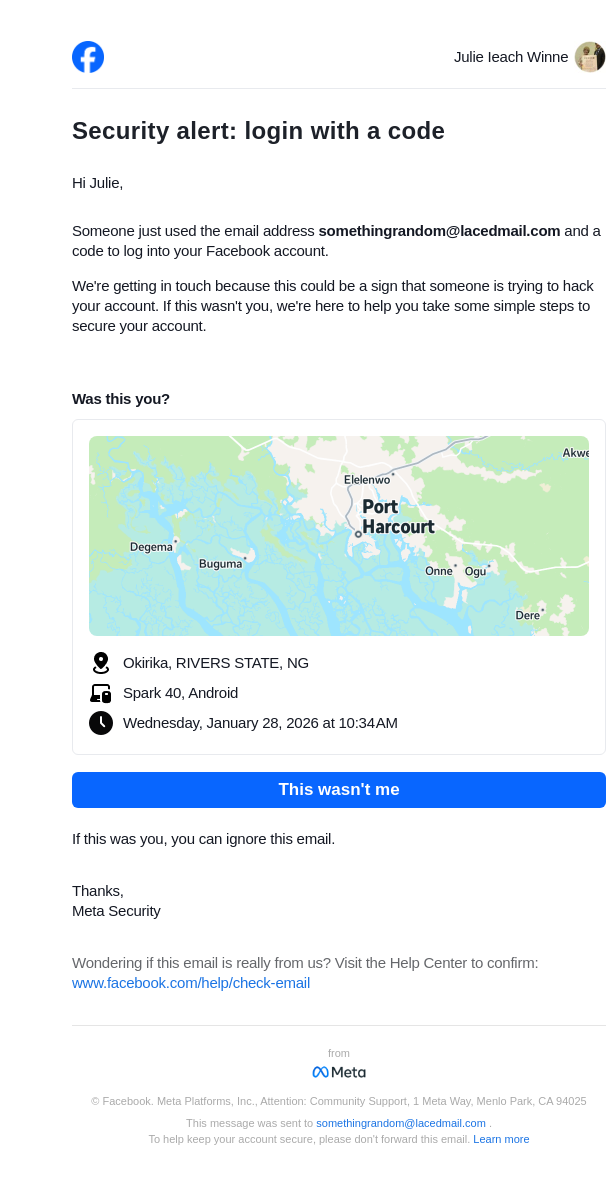Click the Facebook logo icon
This screenshot has width=614, height=1195.
[x=88, y=57]
